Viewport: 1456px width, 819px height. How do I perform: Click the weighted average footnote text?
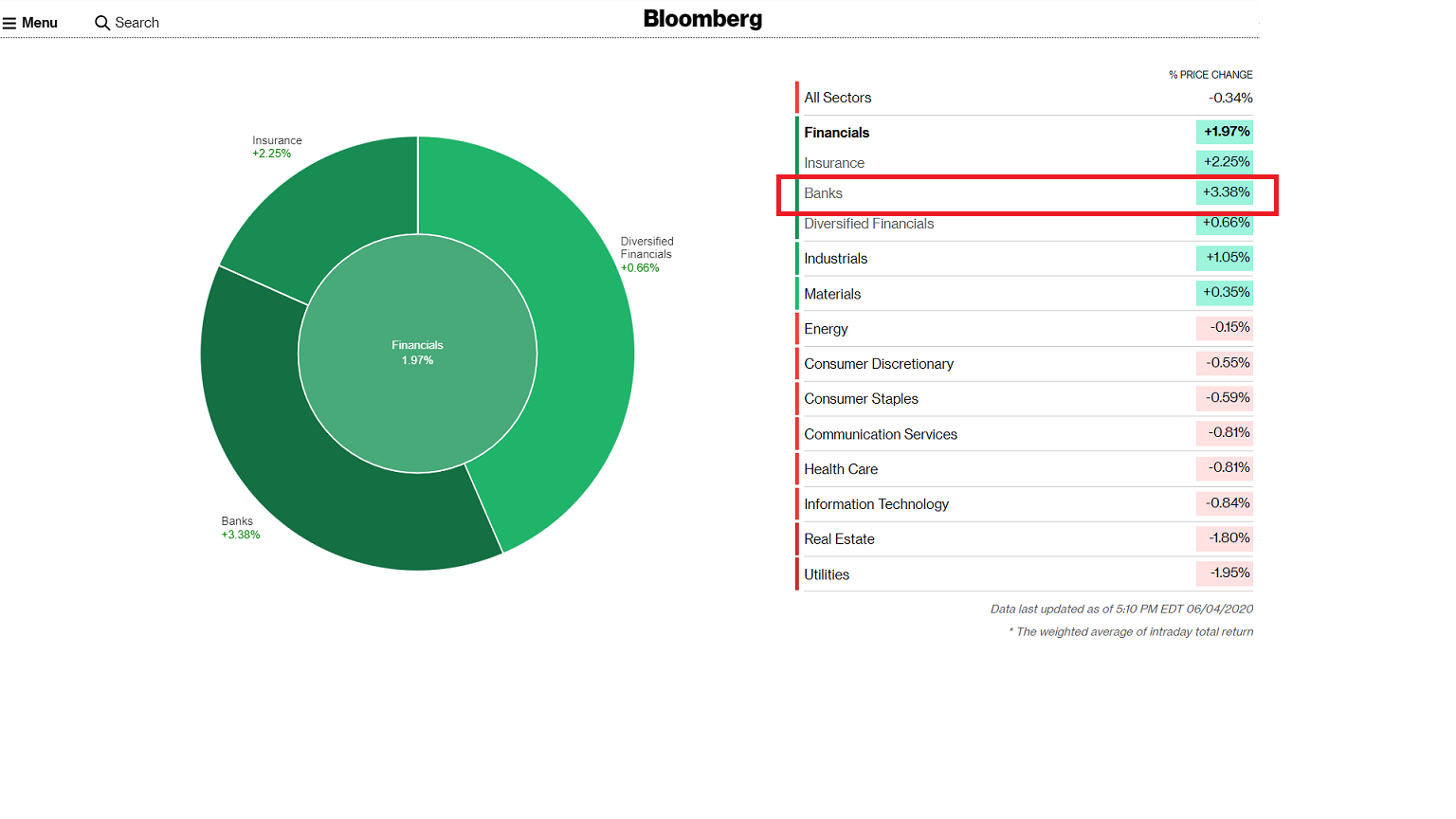[1131, 632]
